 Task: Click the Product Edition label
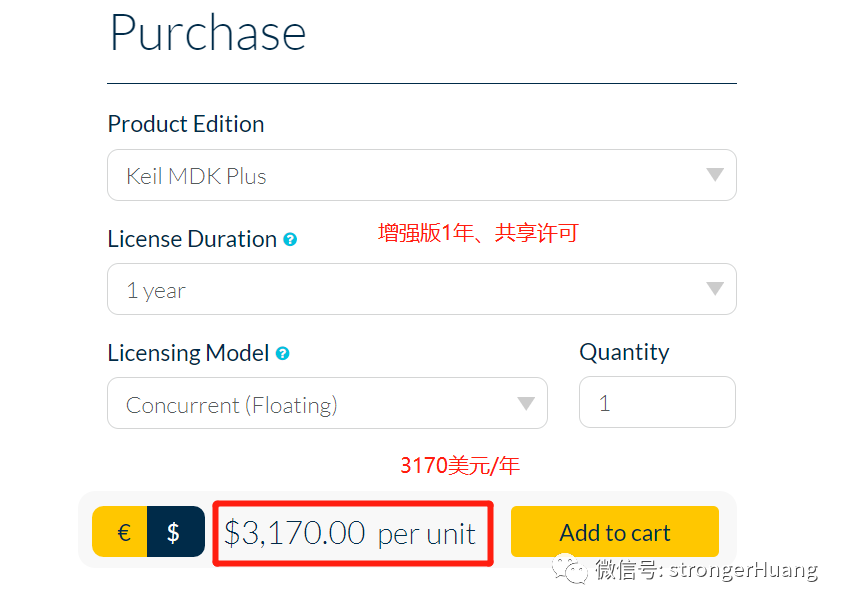point(186,124)
